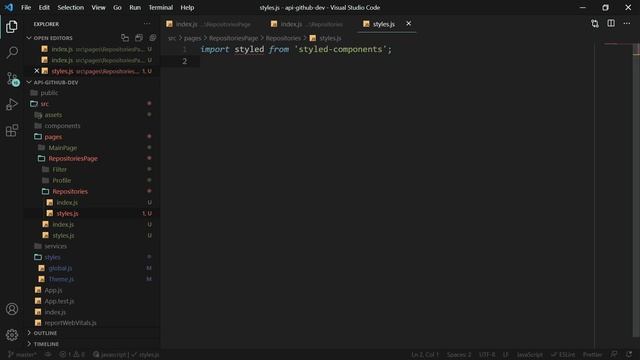This screenshot has height=360, width=640.
Task: Open errors and warnings count in status bar
Action: point(72,354)
